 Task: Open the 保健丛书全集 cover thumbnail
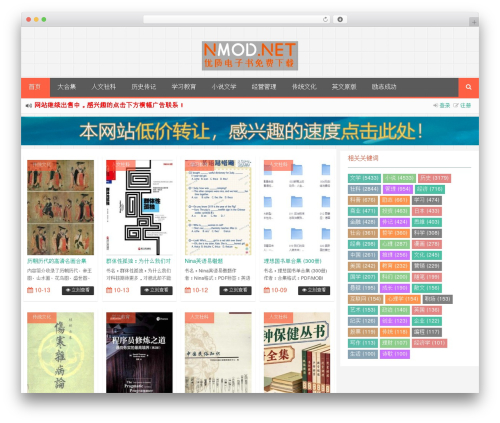(x=297, y=353)
